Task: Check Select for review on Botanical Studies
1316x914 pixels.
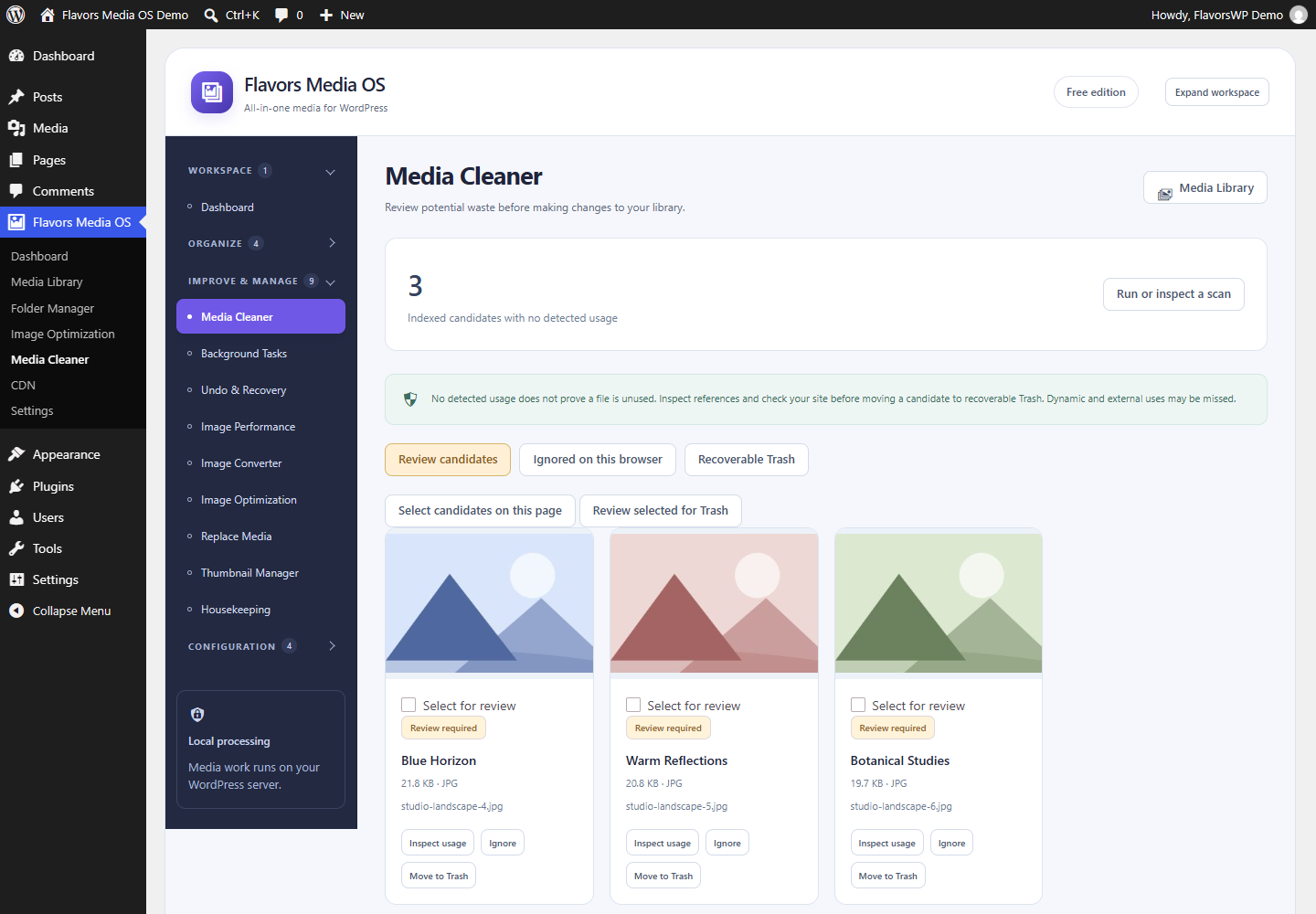Action: pyautogui.click(x=858, y=705)
